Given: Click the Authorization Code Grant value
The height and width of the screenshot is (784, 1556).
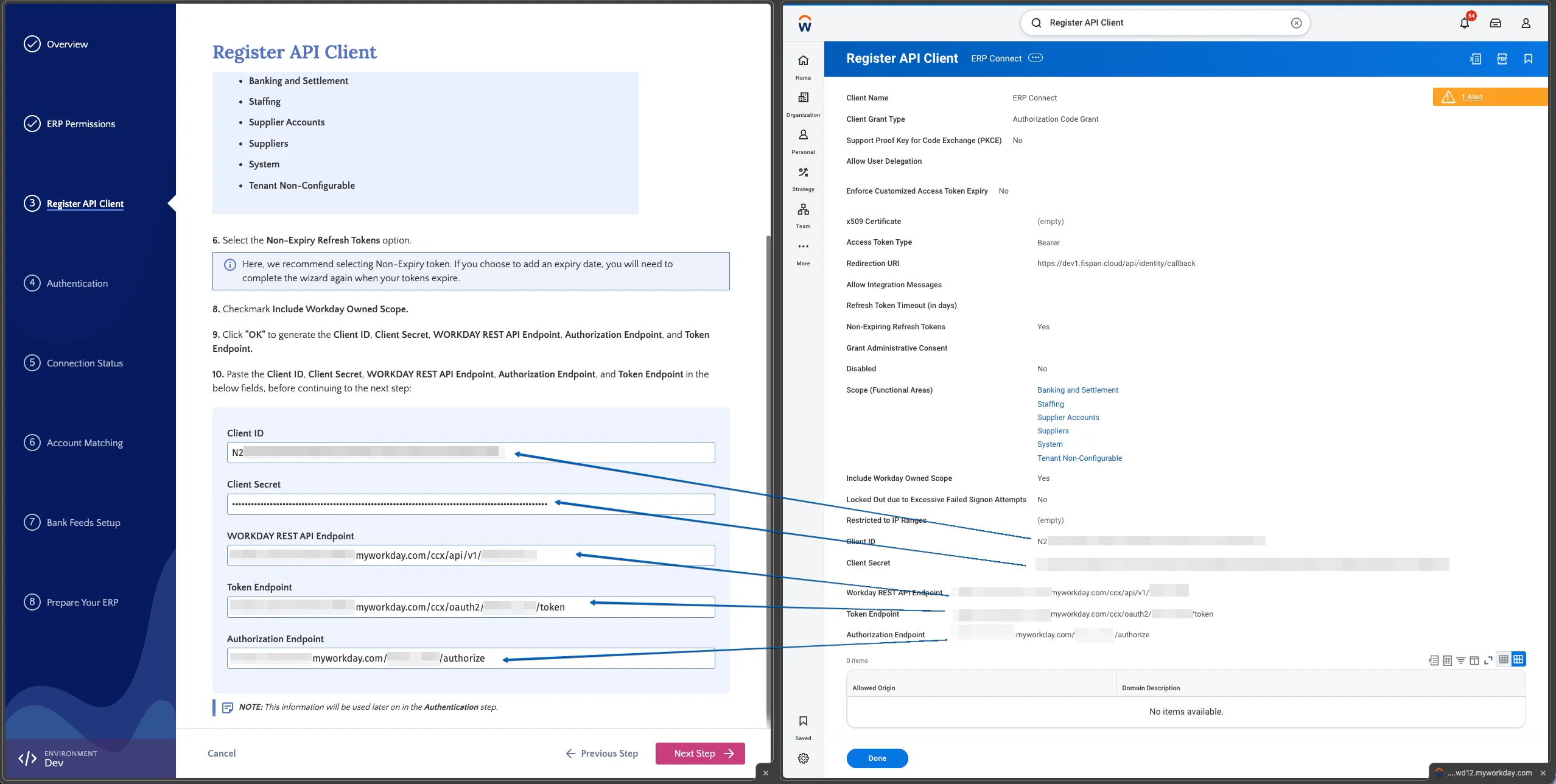Looking at the screenshot, I should [x=1056, y=119].
